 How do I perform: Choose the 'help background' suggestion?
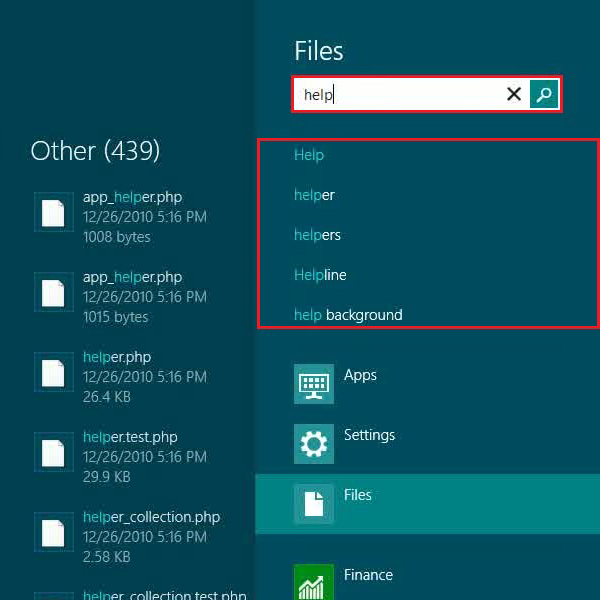(348, 315)
